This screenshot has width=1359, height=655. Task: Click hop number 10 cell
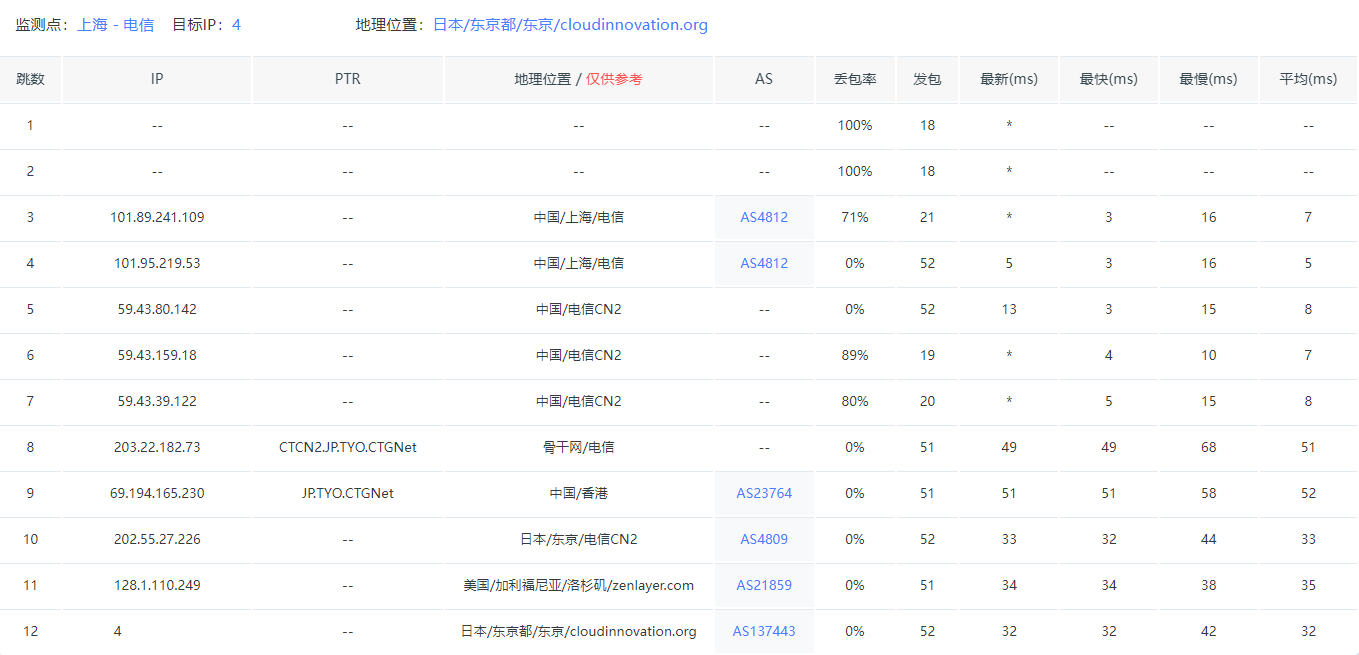[x=30, y=539]
